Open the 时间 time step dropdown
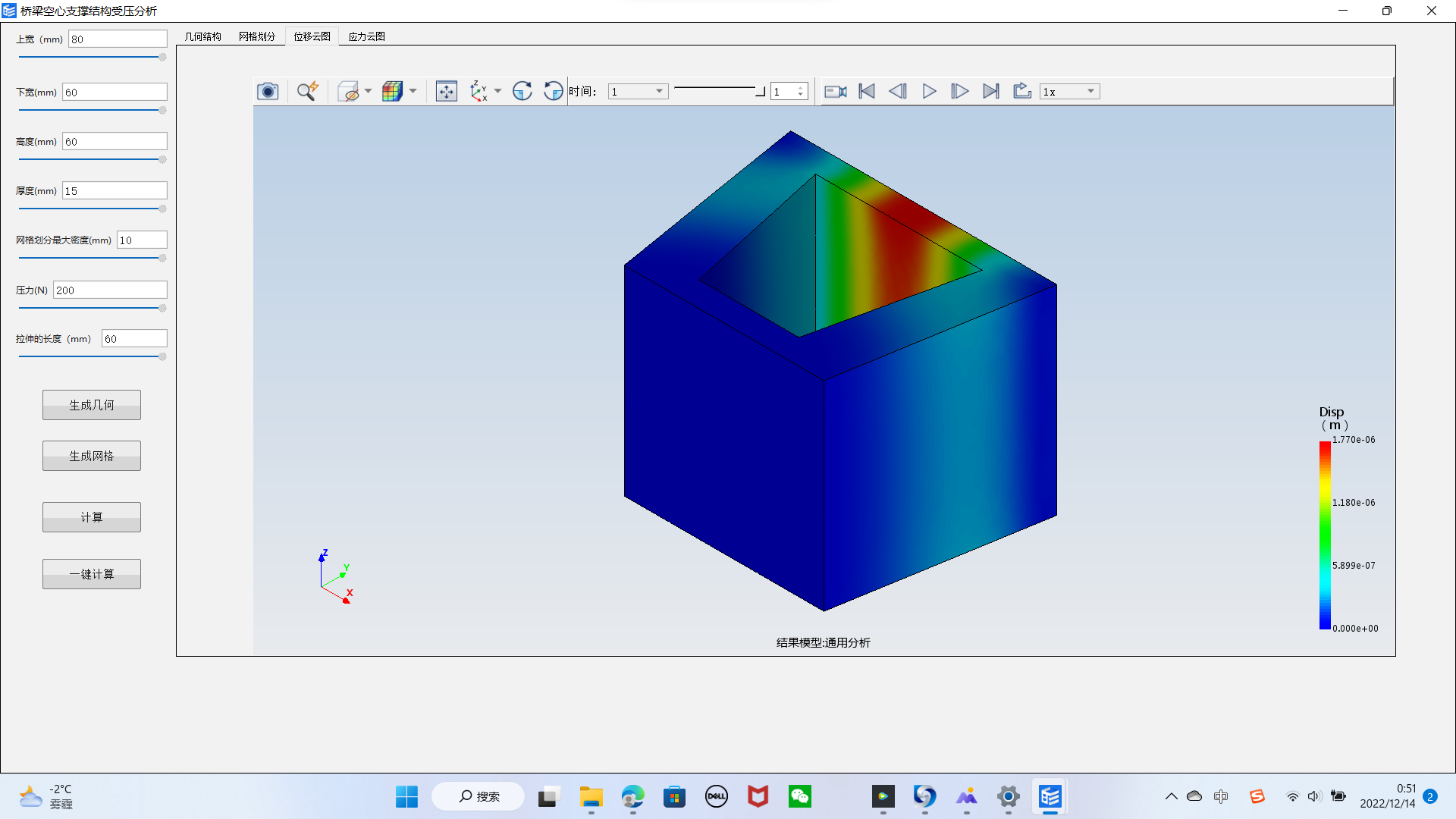The image size is (1456, 819). point(638,92)
